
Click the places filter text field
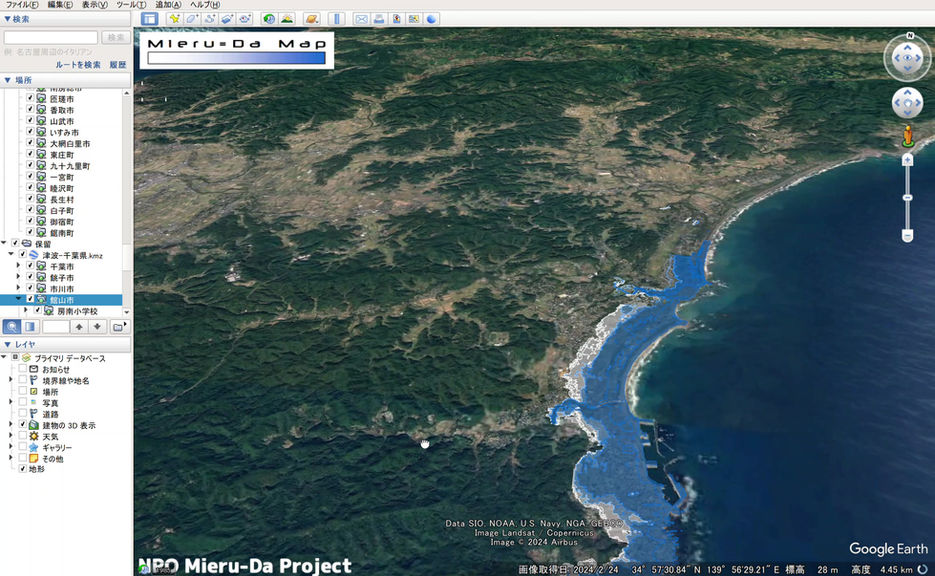click(x=55, y=327)
